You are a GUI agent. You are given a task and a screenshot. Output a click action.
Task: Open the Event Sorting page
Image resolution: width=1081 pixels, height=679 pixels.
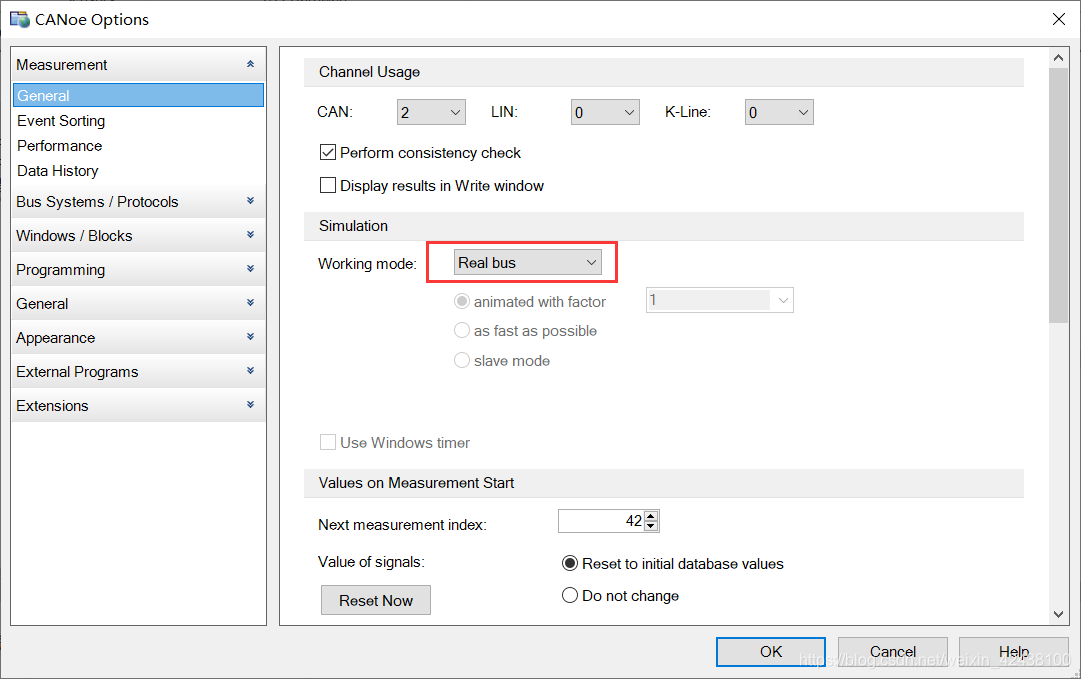pos(61,121)
